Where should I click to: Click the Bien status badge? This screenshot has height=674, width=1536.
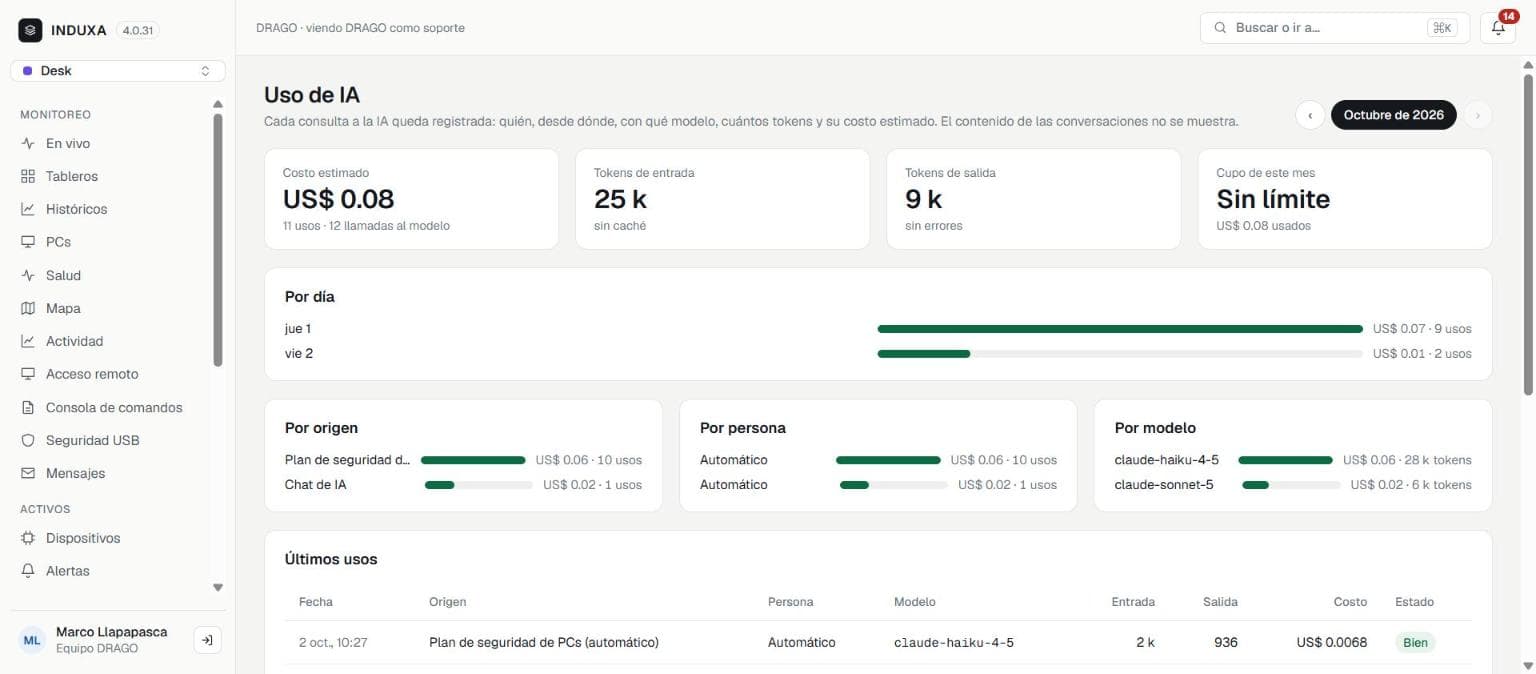coord(1415,643)
